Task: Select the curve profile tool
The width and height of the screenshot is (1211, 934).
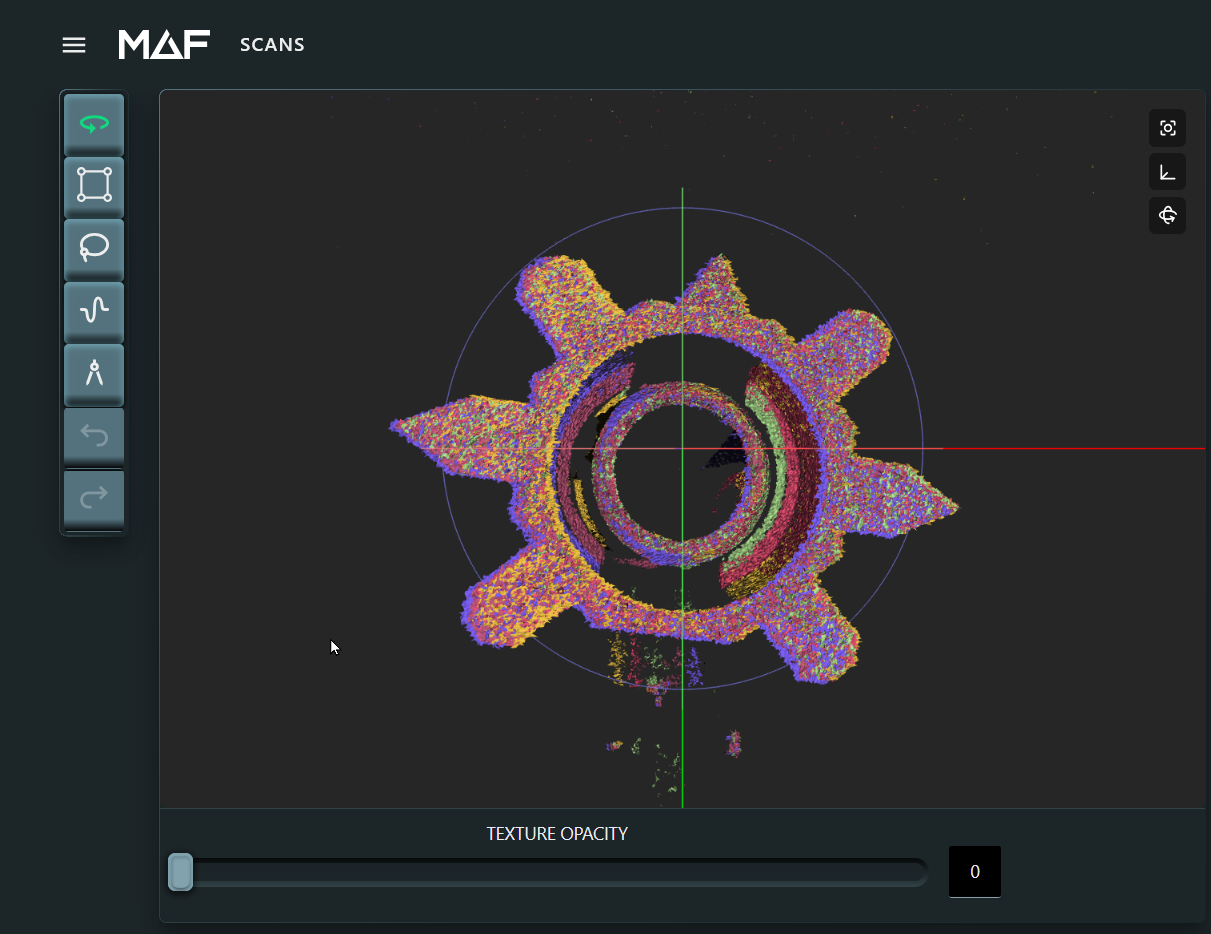Action: pos(93,311)
